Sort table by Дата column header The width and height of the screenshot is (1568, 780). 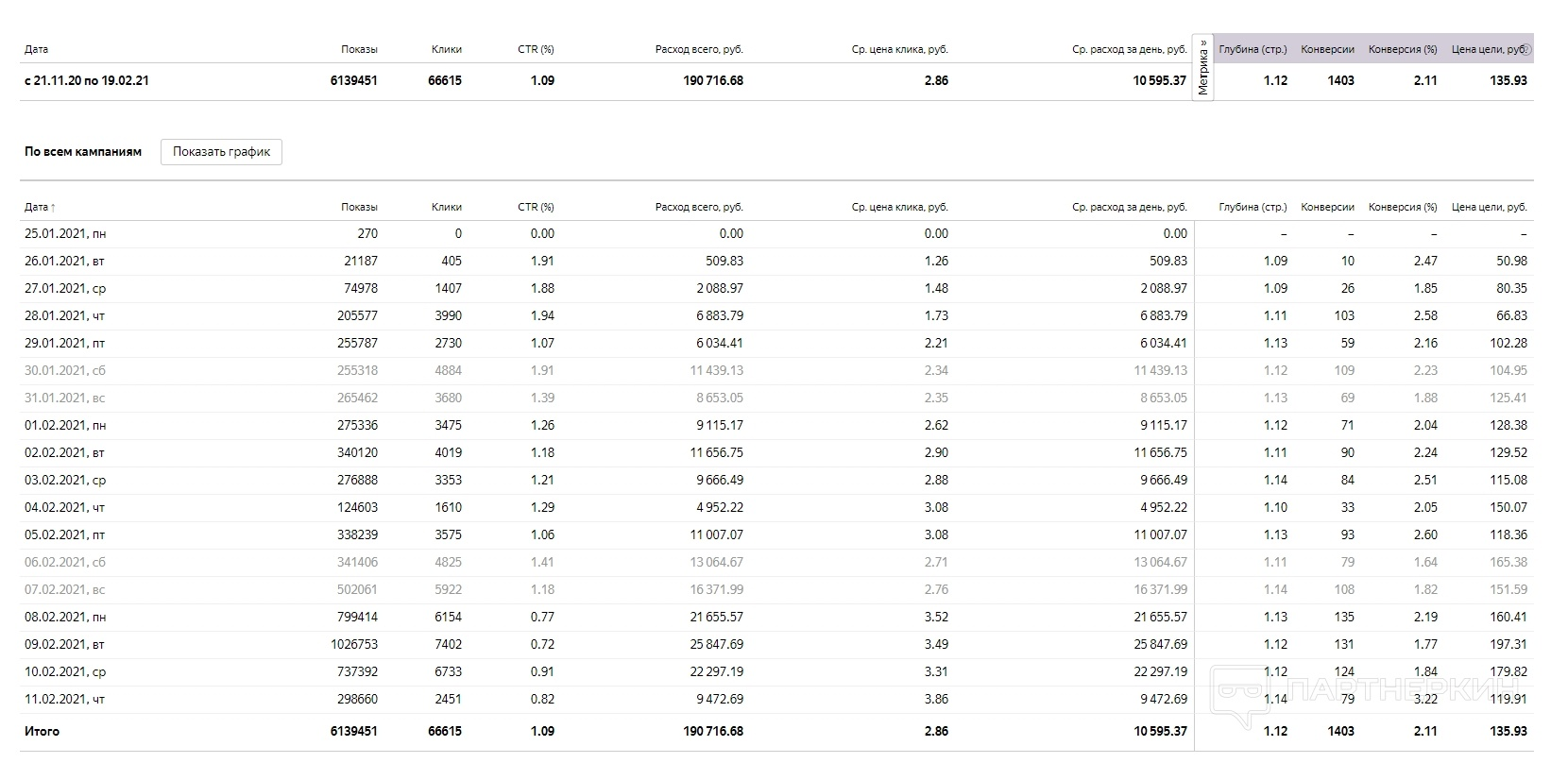click(40, 207)
